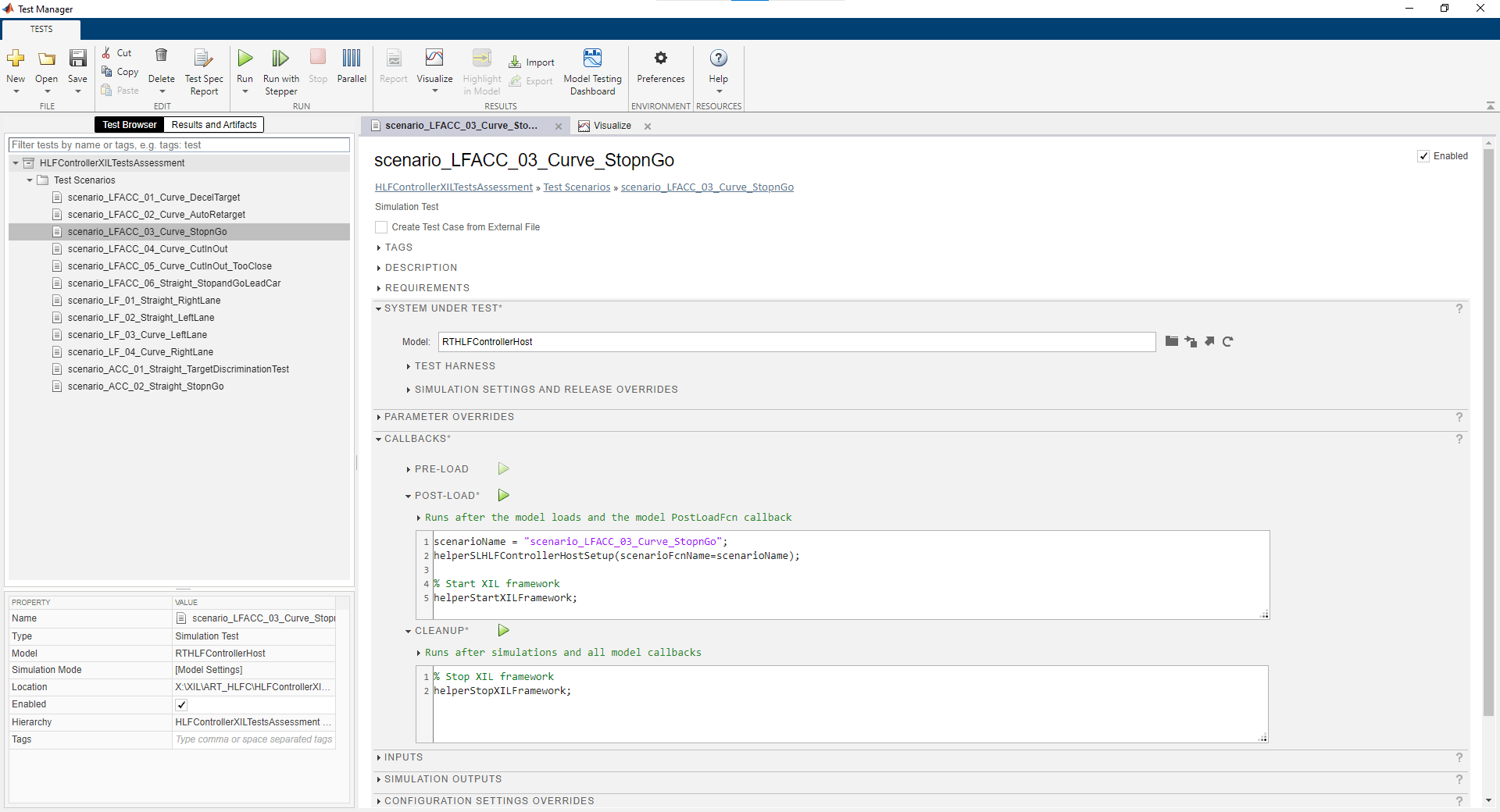
Task: Open Preferences gear icon
Action: [661, 59]
